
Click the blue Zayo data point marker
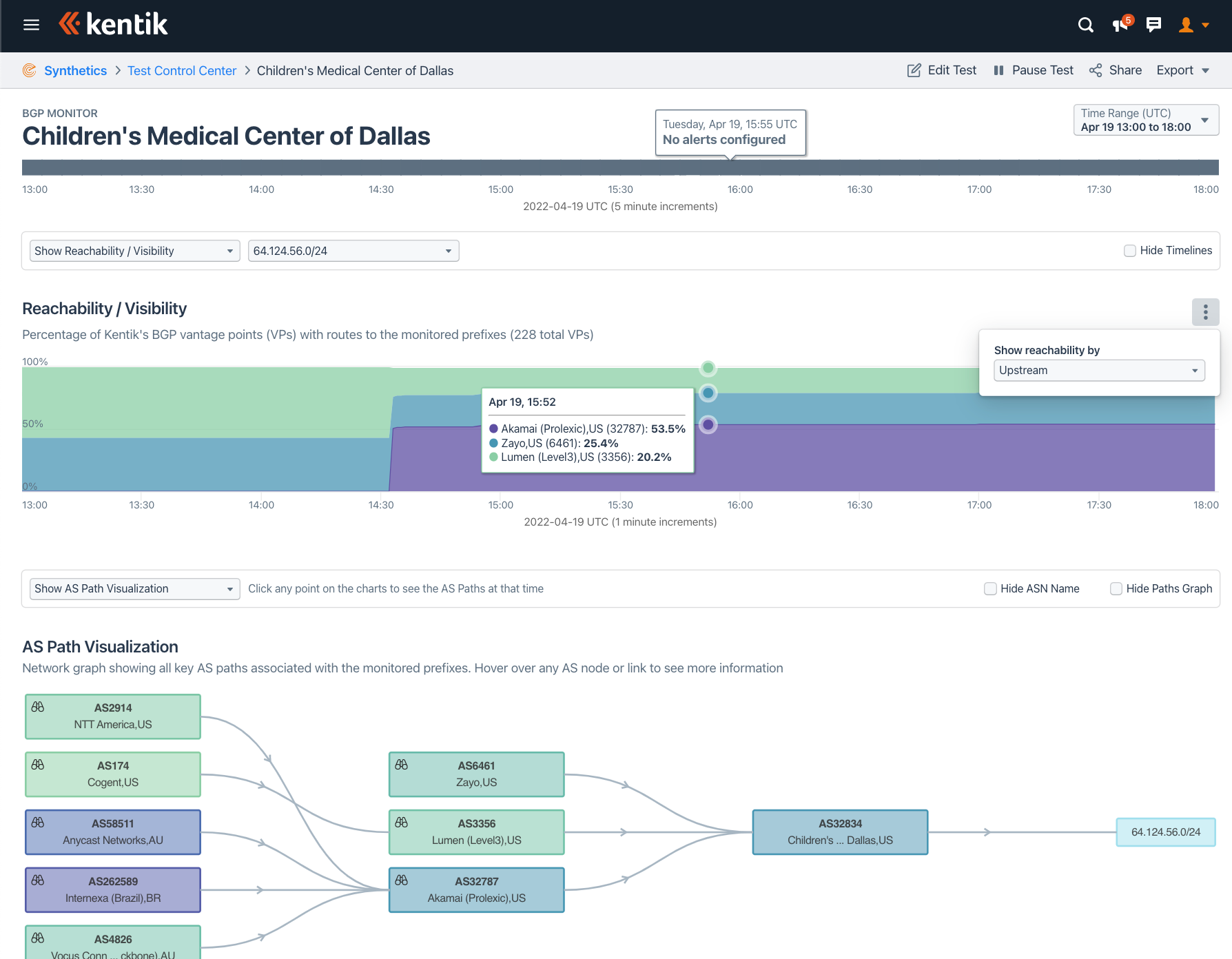click(x=708, y=393)
